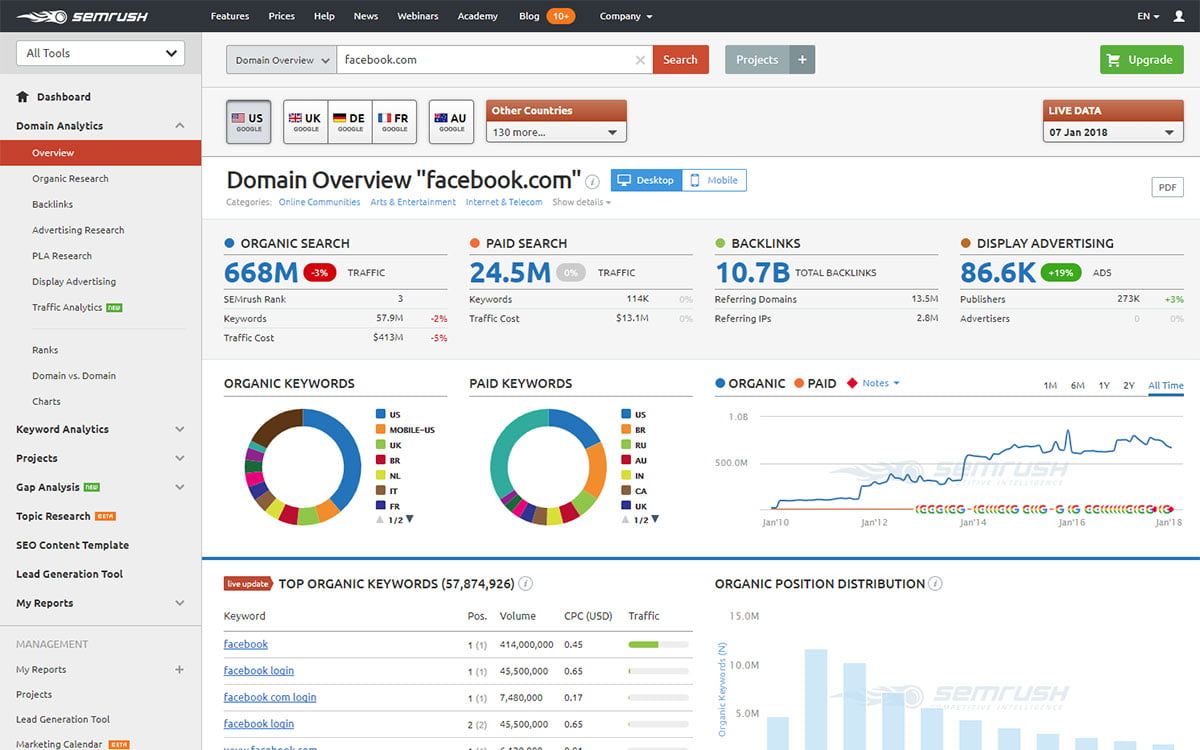The width and height of the screenshot is (1200, 750).
Task: Add a new project with the plus button
Action: (802, 60)
